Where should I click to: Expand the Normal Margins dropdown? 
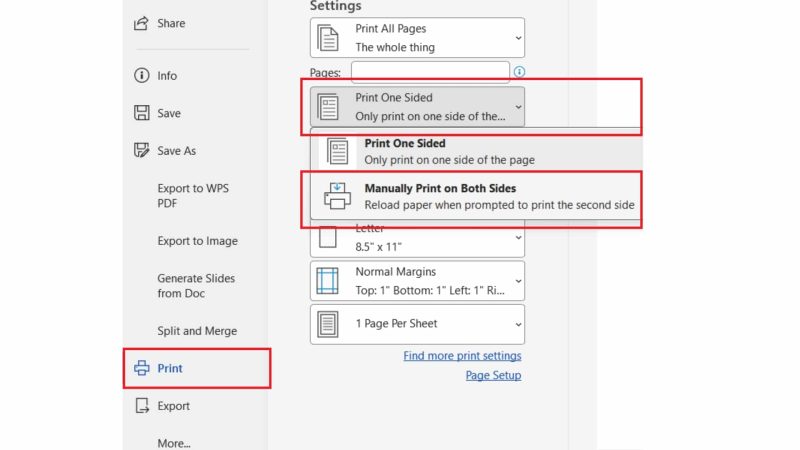(x=417, y=281)
